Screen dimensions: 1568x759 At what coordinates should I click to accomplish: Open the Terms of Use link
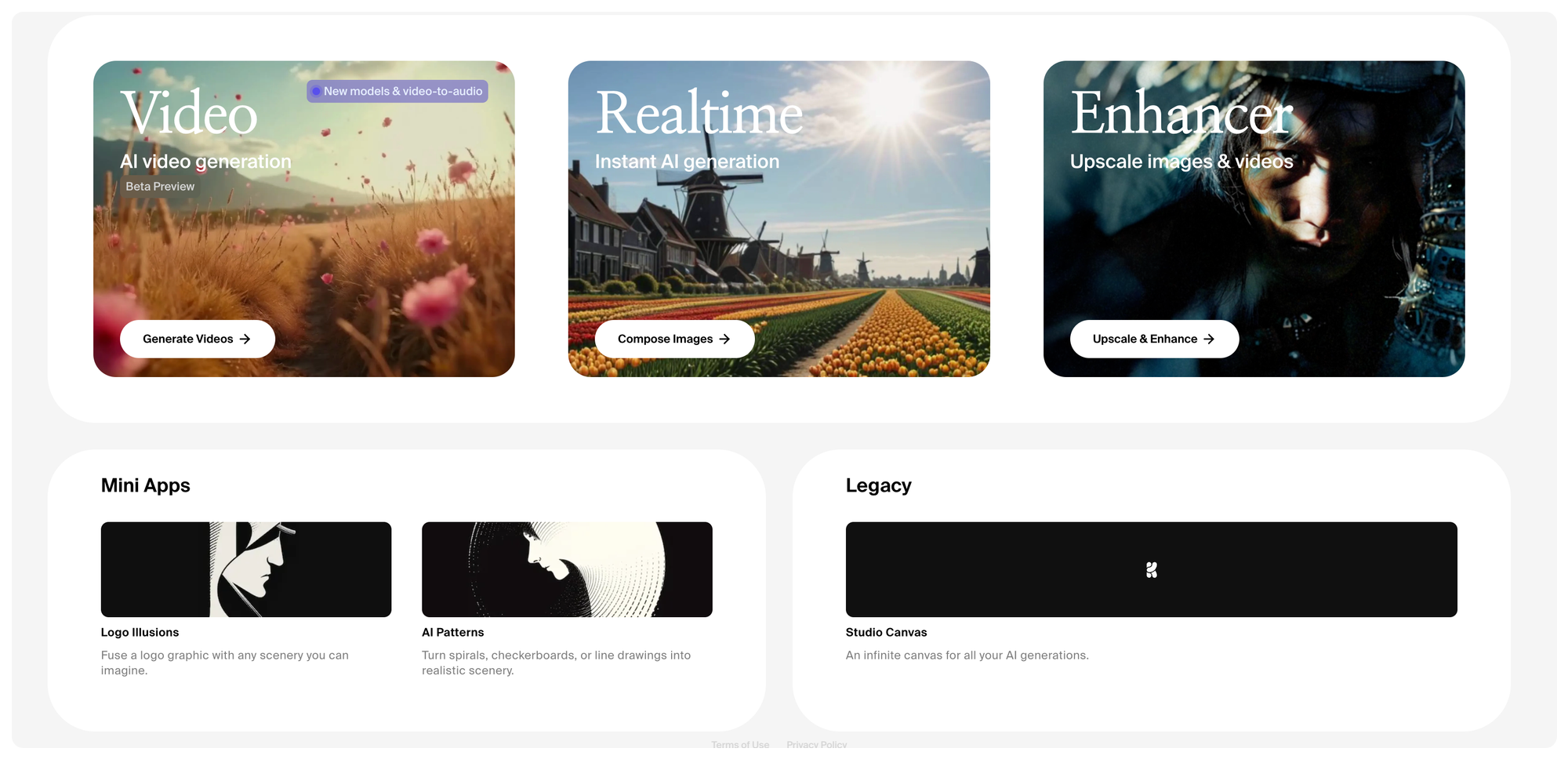[x=740, y=744]
